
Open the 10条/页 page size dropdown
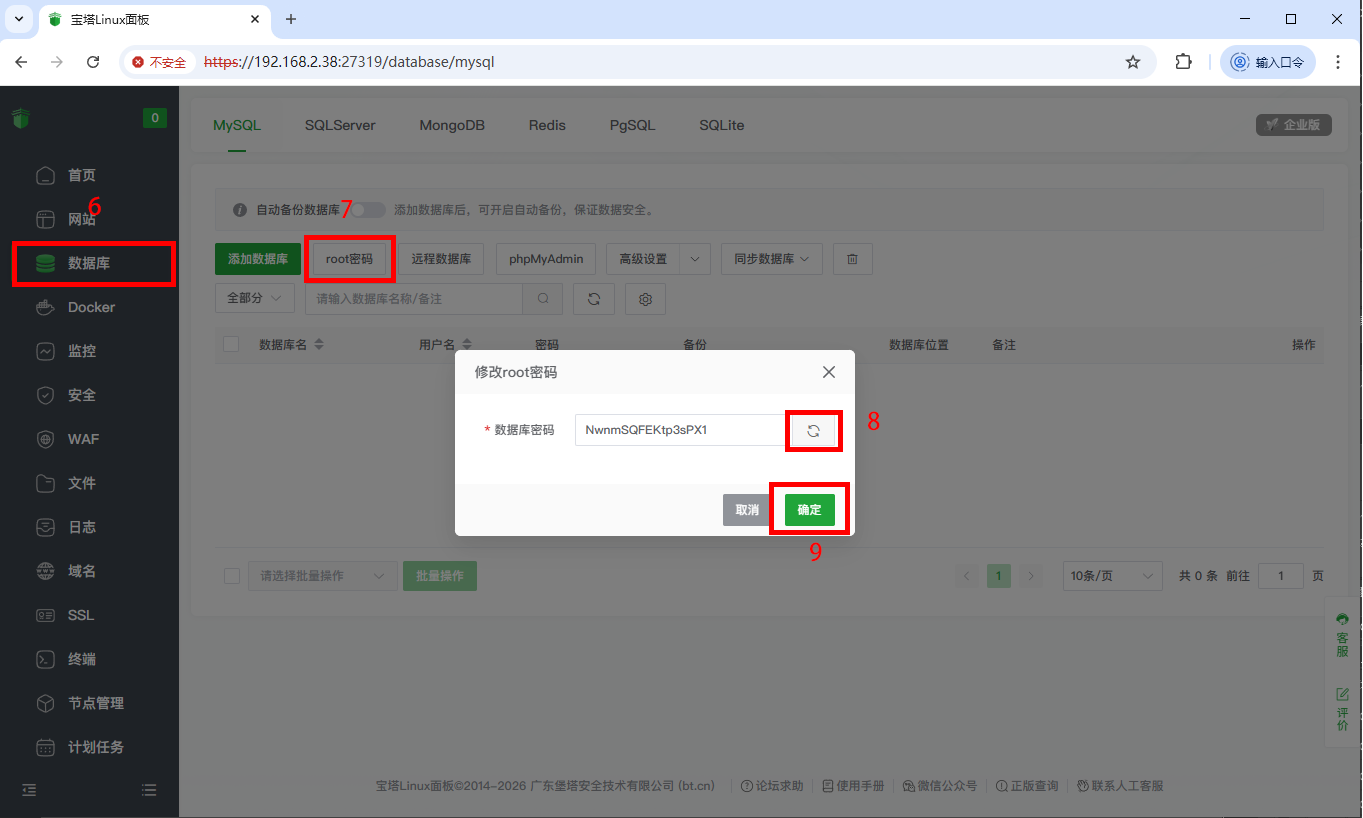point(1111,576)
